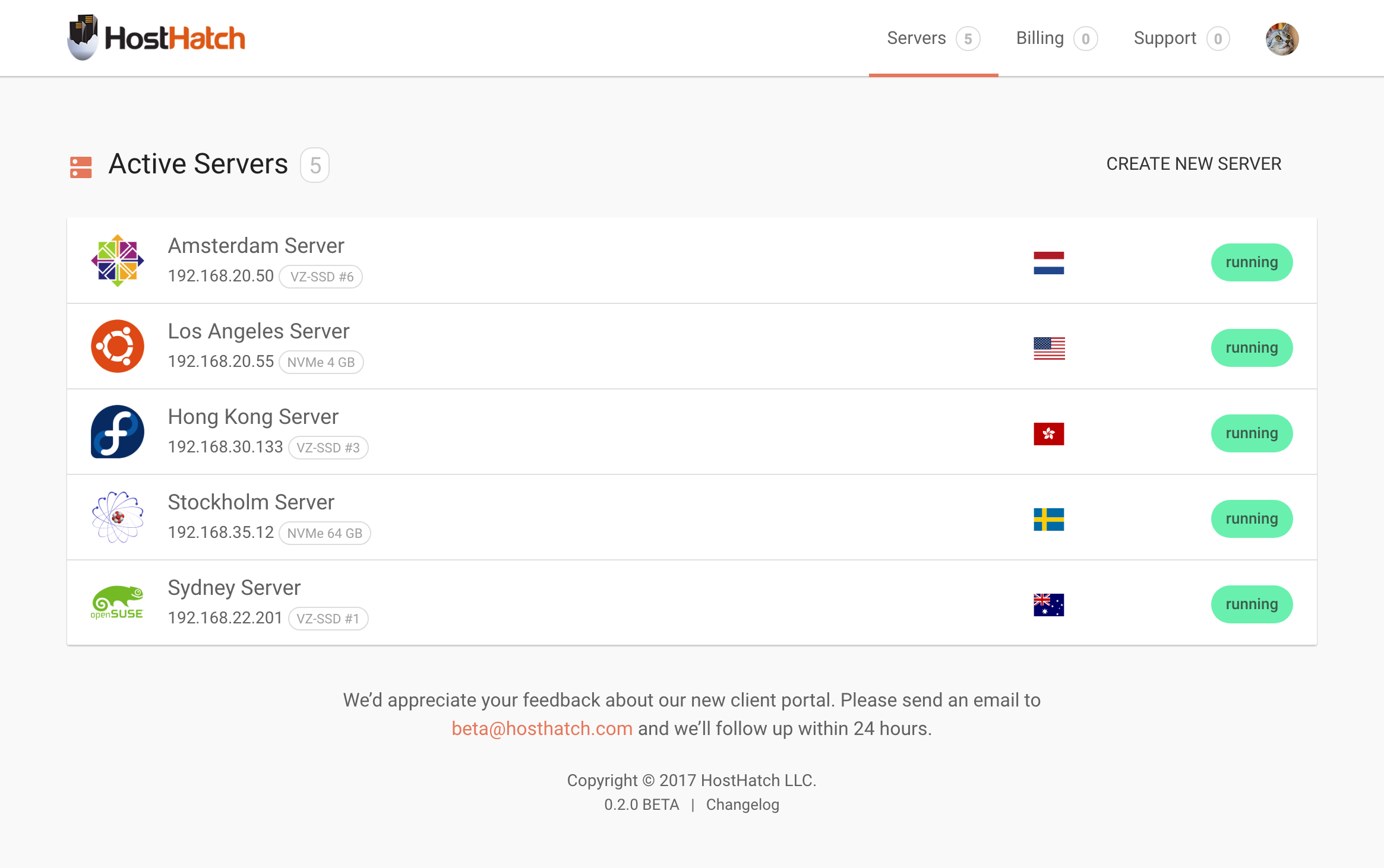Click CREATE NEW SERVER button
The image size is (1384, 868).
pos(1193,164)
